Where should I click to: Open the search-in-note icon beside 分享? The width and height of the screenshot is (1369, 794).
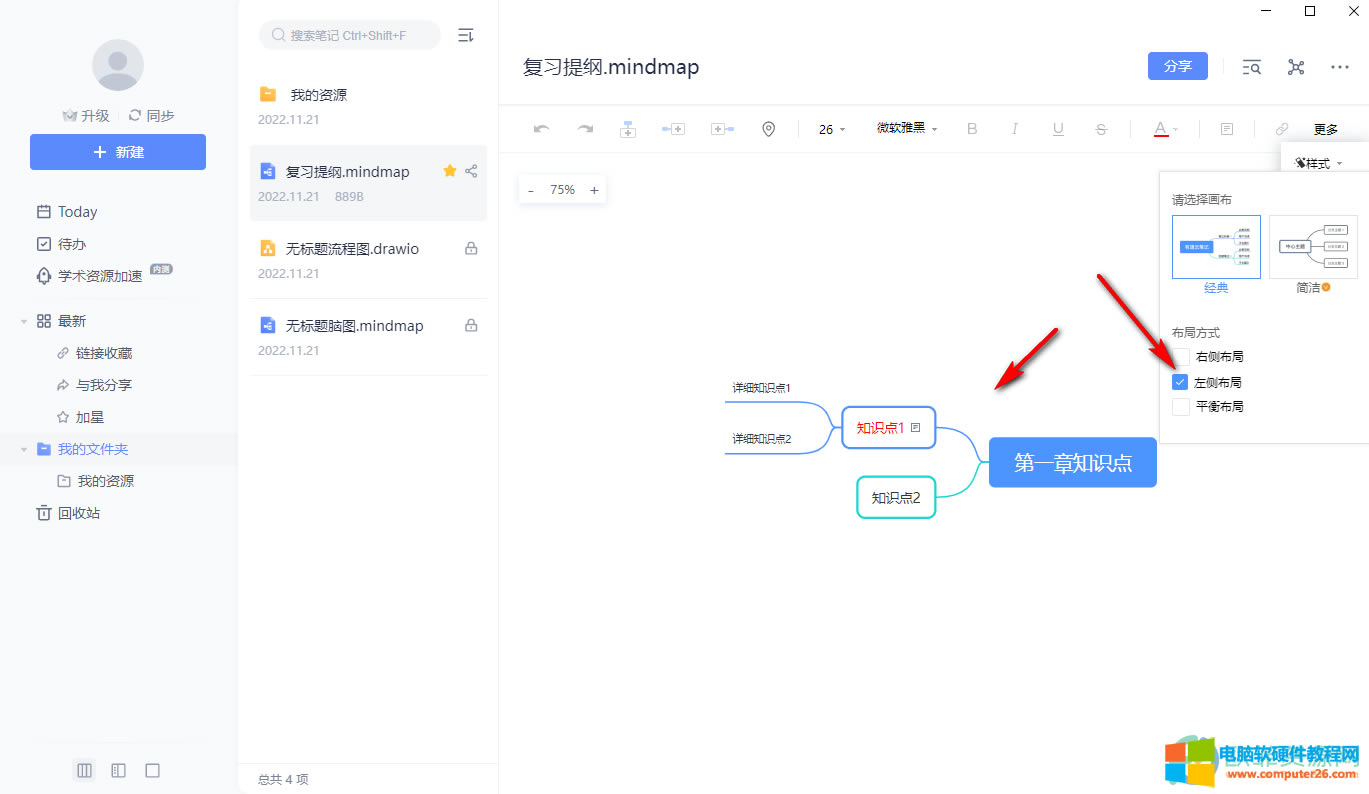tap(1251, 67)
